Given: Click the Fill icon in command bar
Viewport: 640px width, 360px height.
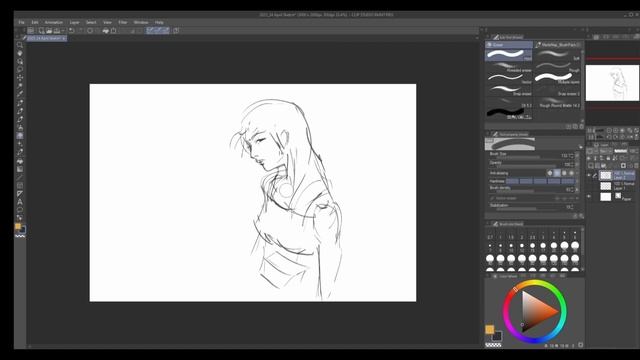Looking at the screenshot, I should coord(106,31).
